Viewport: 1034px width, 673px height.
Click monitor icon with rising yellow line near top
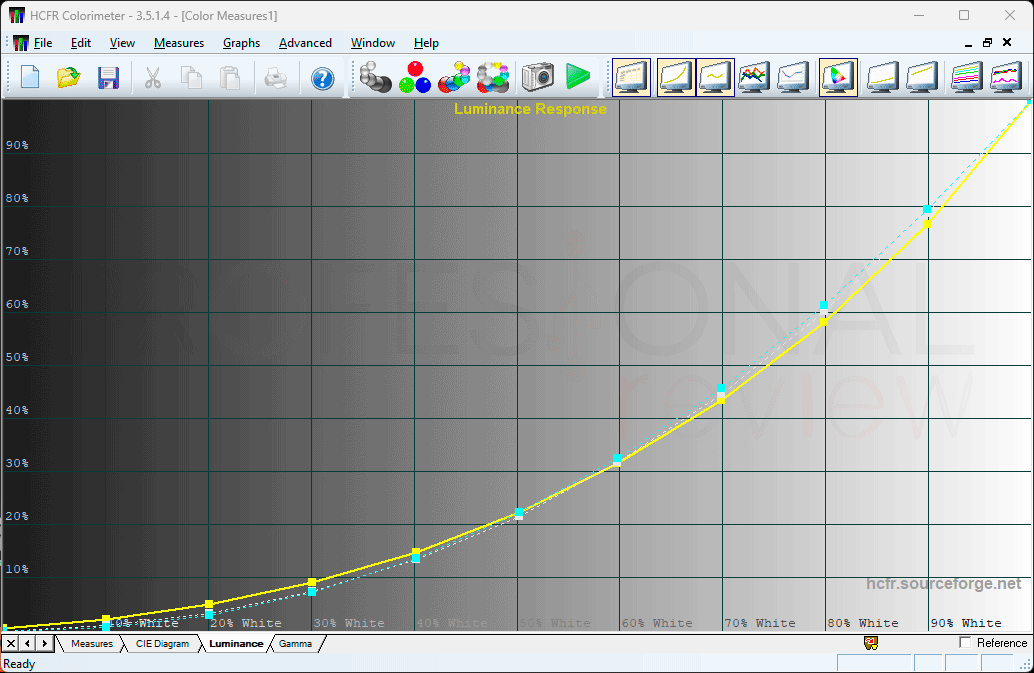[x=922, y=77]
